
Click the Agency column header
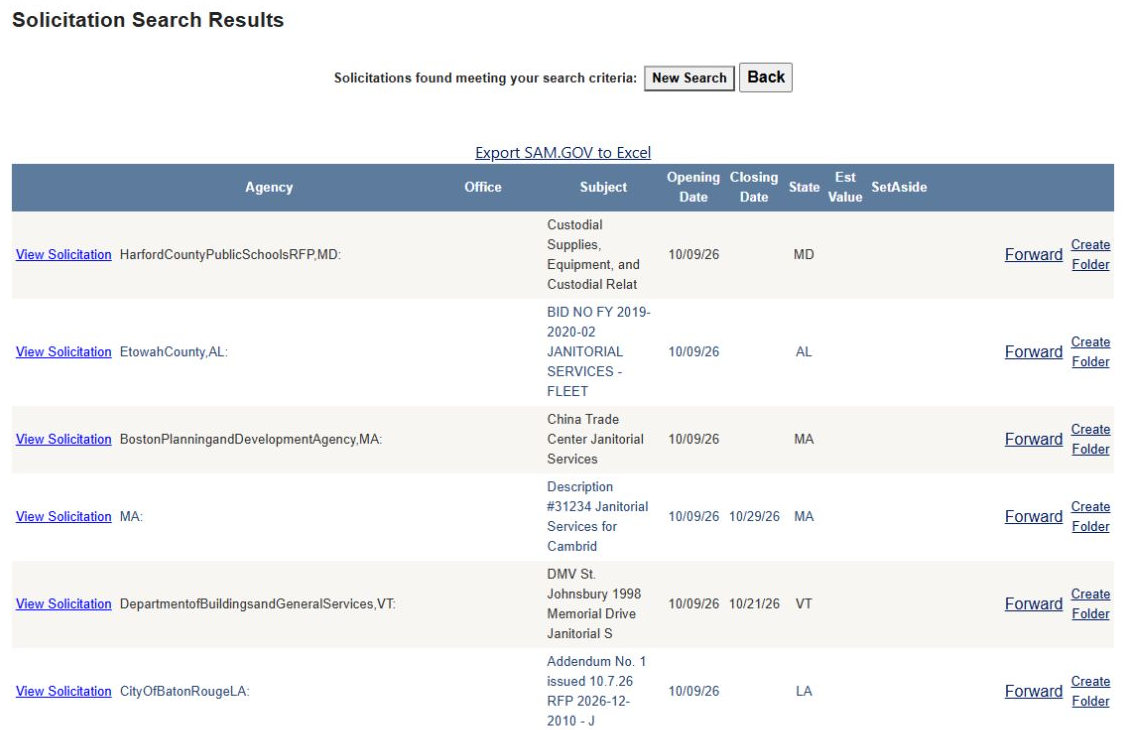click(269, 187)
